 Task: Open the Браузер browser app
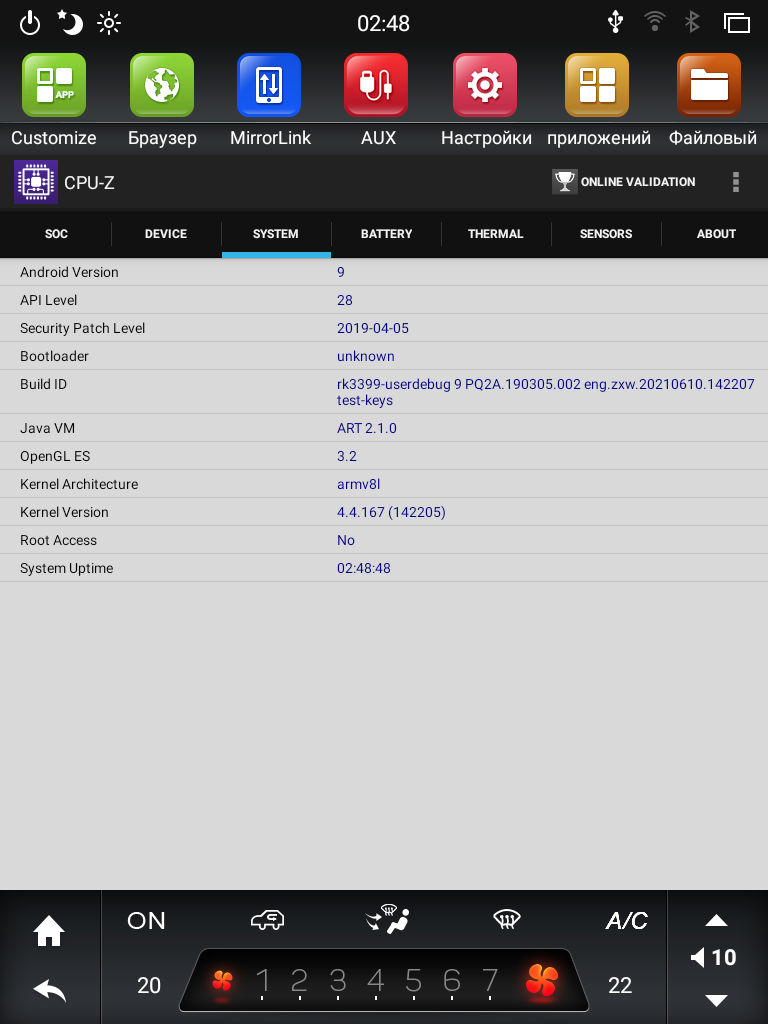[162, 85]
